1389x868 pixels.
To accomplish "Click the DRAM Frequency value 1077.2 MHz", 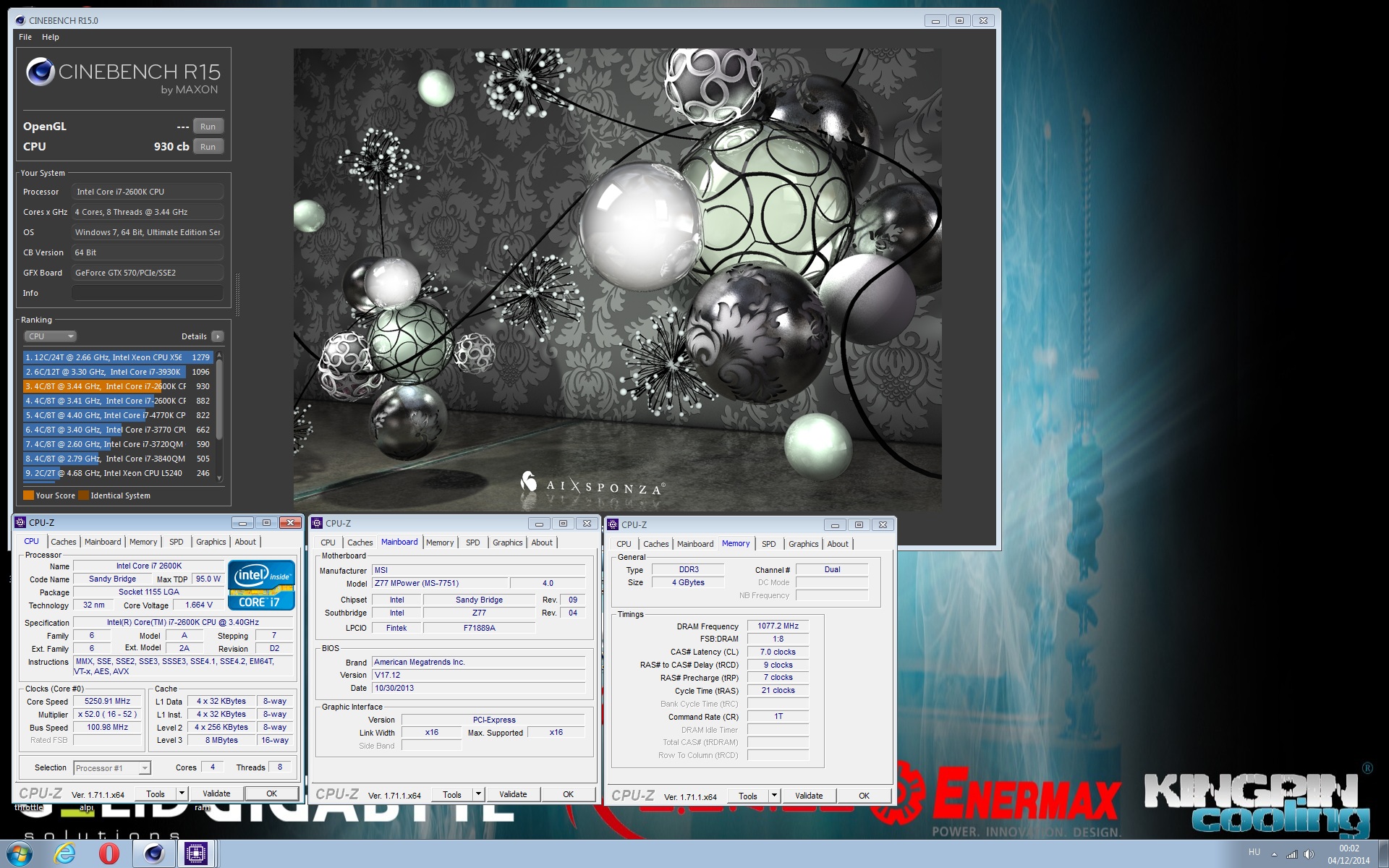I will (x=778, y=626).
